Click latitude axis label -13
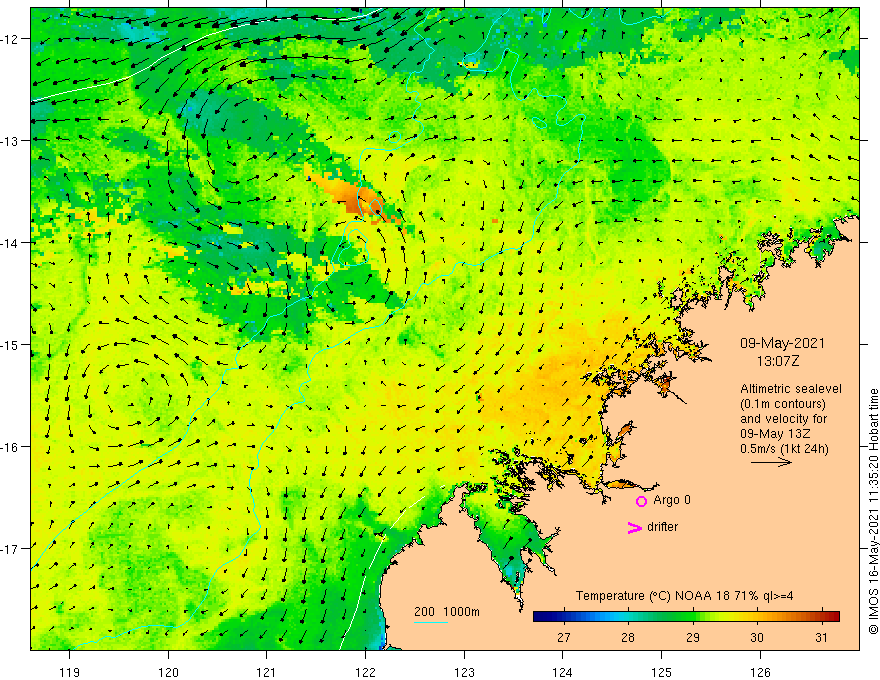This screenshot has height=680, width=880. [x=11, y=141]
